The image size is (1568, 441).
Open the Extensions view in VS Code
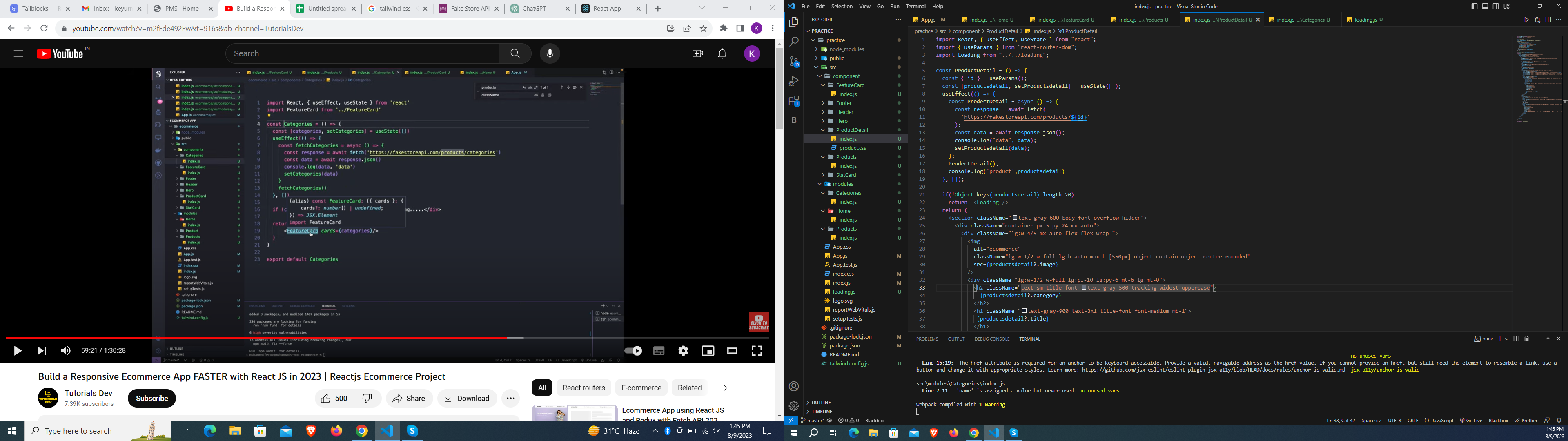(x=794, y=101)
